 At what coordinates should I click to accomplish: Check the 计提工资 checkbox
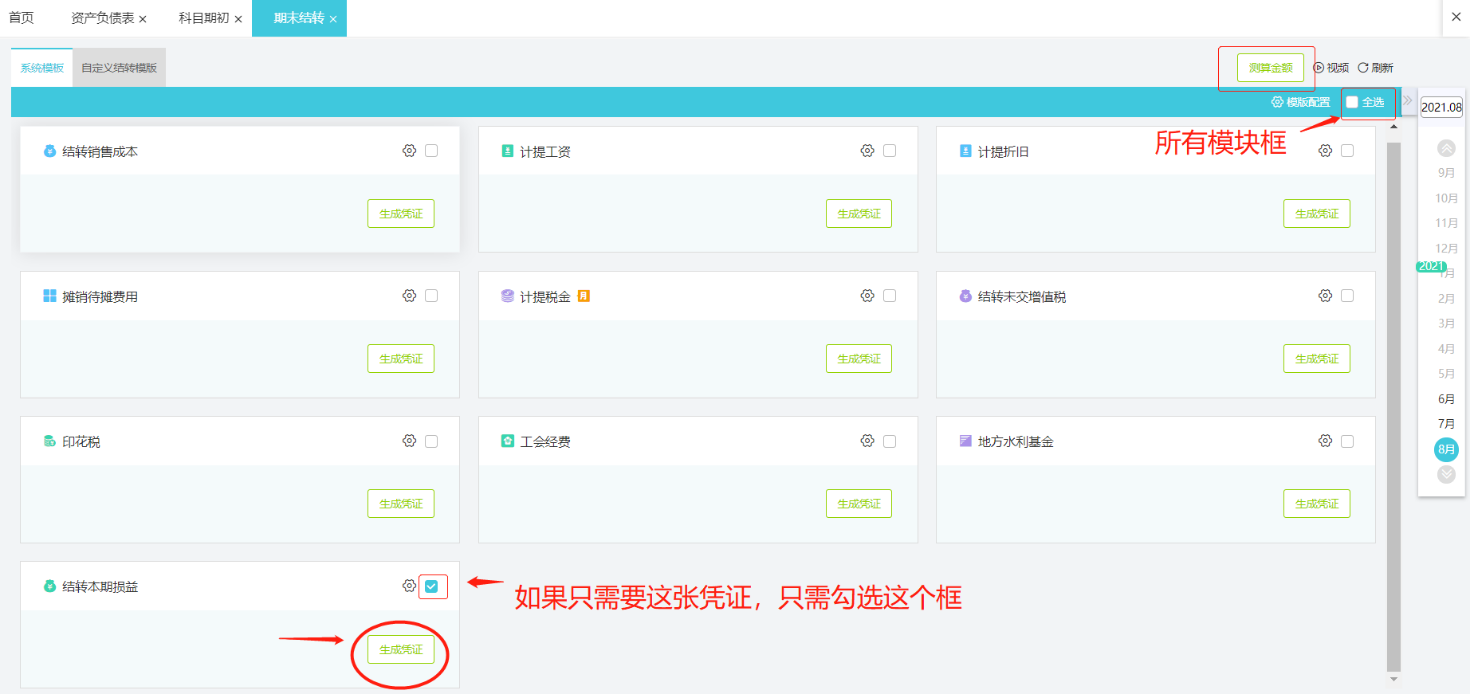coord(889,151)
